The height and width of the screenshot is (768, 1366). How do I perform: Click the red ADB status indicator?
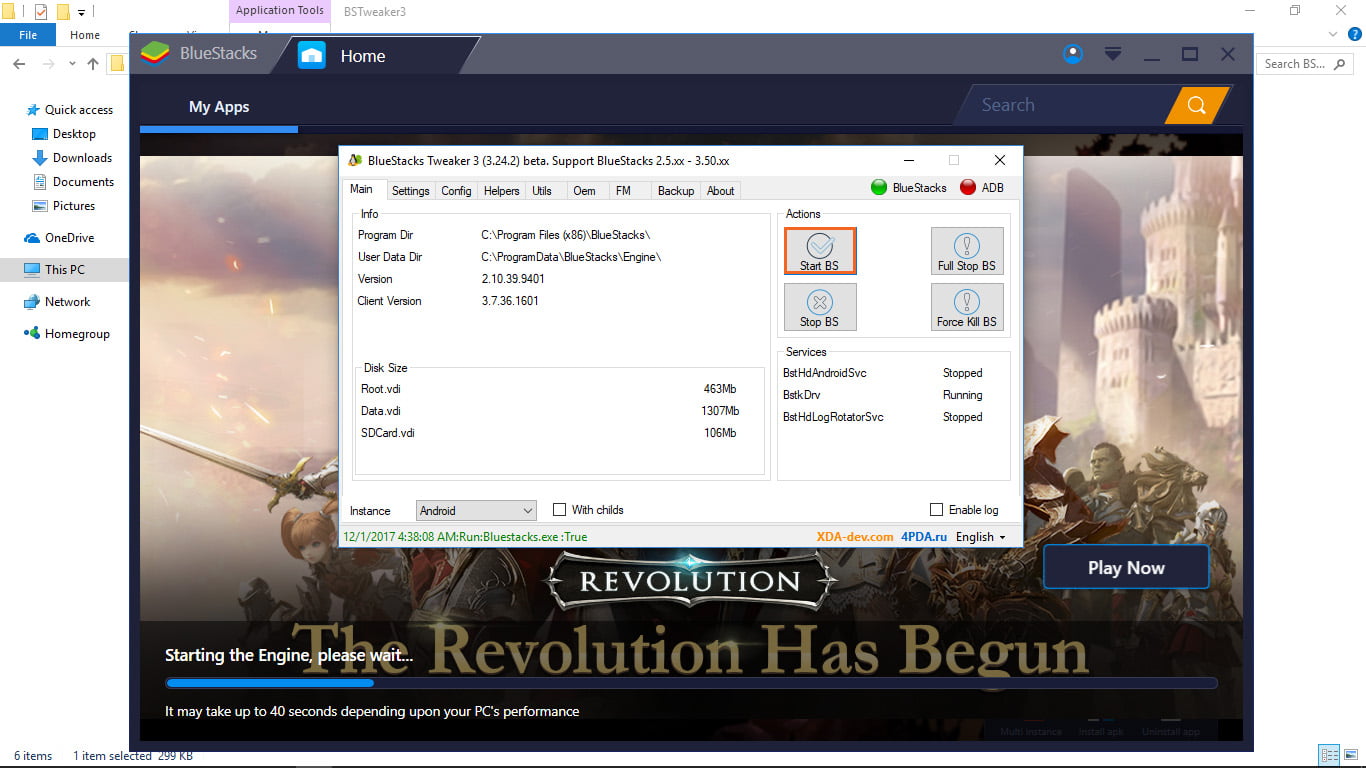click(968, 187)
